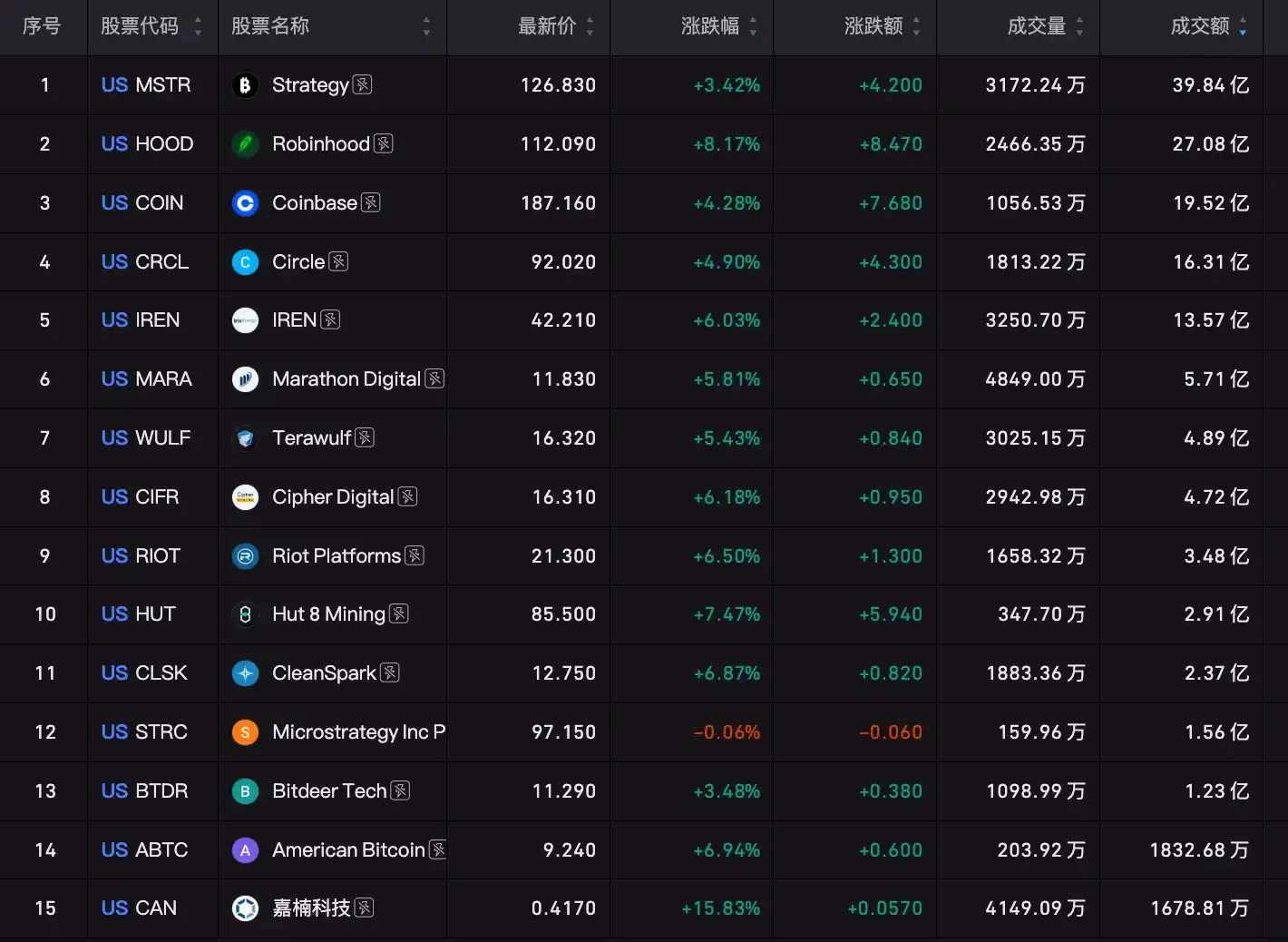Select the Riot Platforms stock name
Image resolution: width=1288 pixels, height=942 pixels.
(x=337, y=556)
